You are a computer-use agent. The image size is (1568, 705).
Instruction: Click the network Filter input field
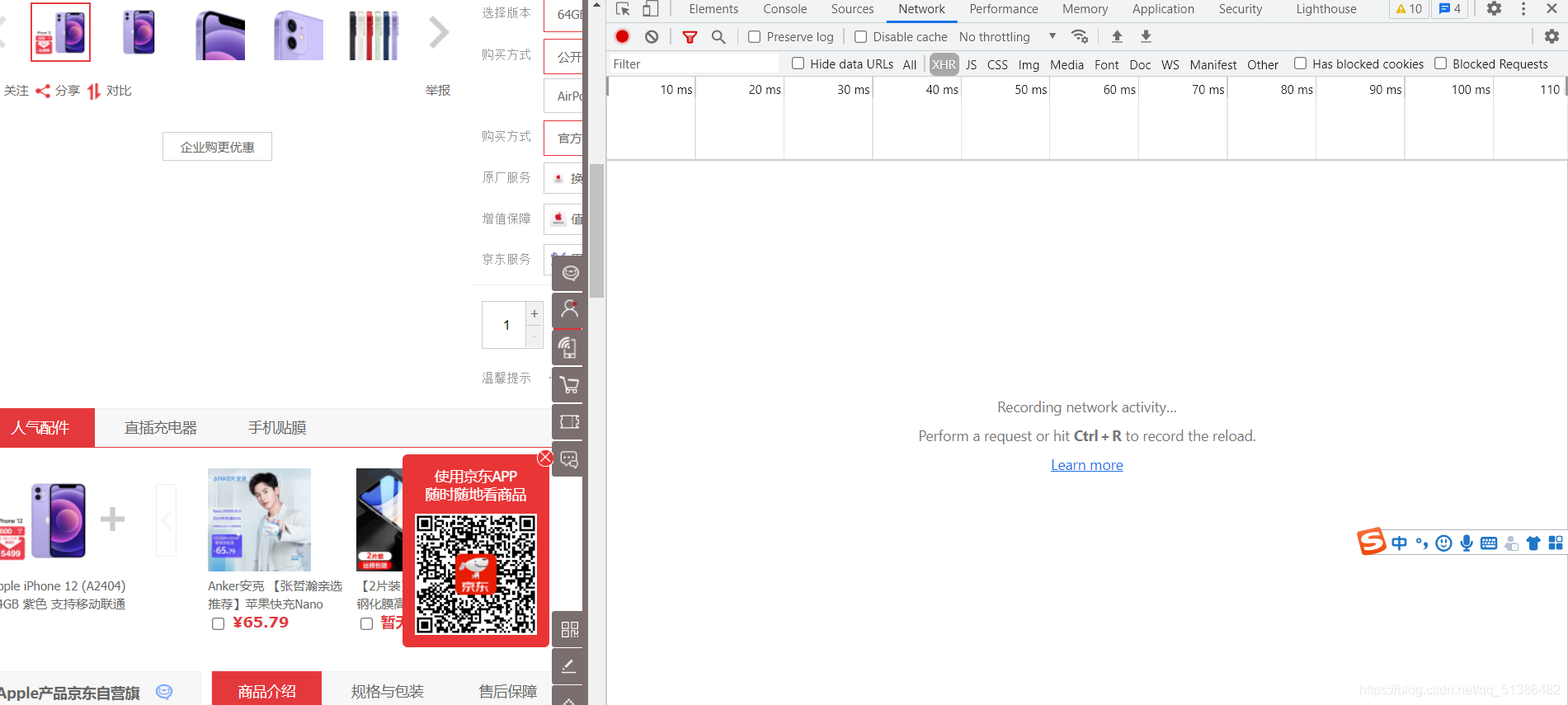coord(693,63)
